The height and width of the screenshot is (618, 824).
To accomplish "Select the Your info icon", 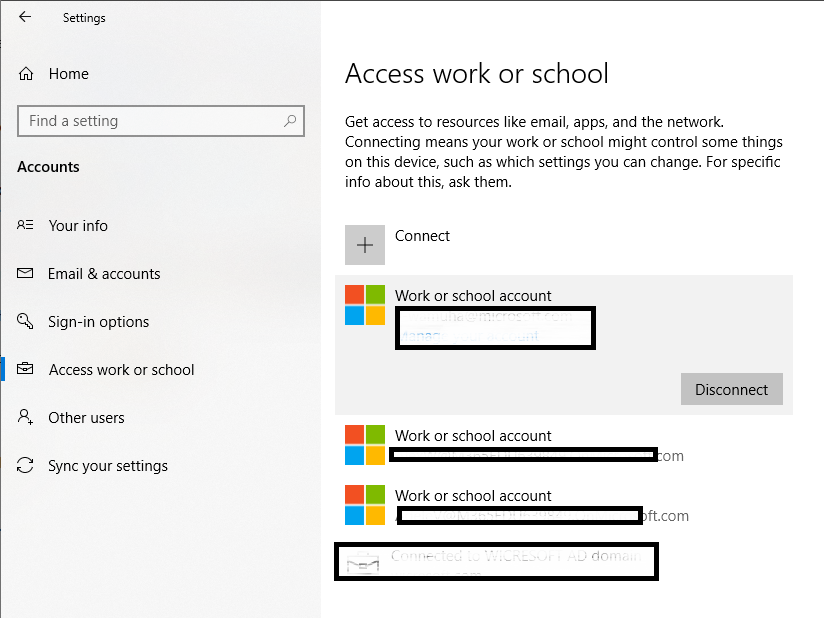I will [x=25, y=225].
